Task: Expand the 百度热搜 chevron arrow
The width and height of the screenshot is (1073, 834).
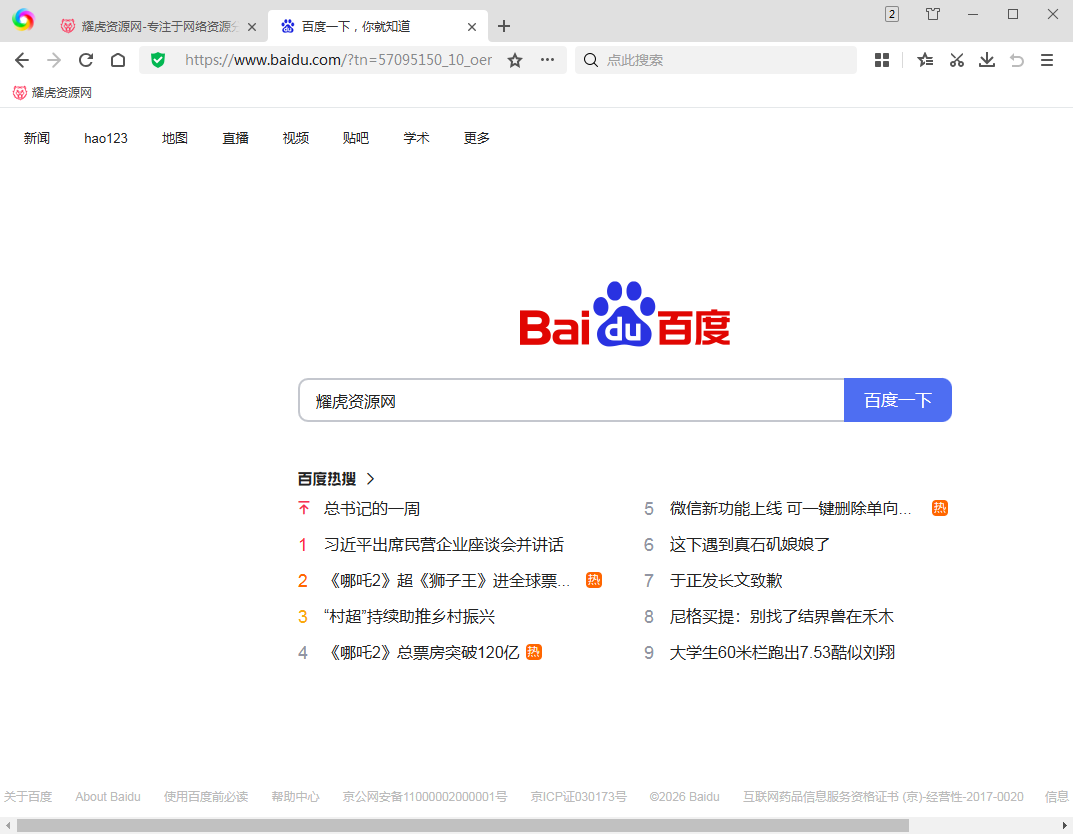Action: 371,479
